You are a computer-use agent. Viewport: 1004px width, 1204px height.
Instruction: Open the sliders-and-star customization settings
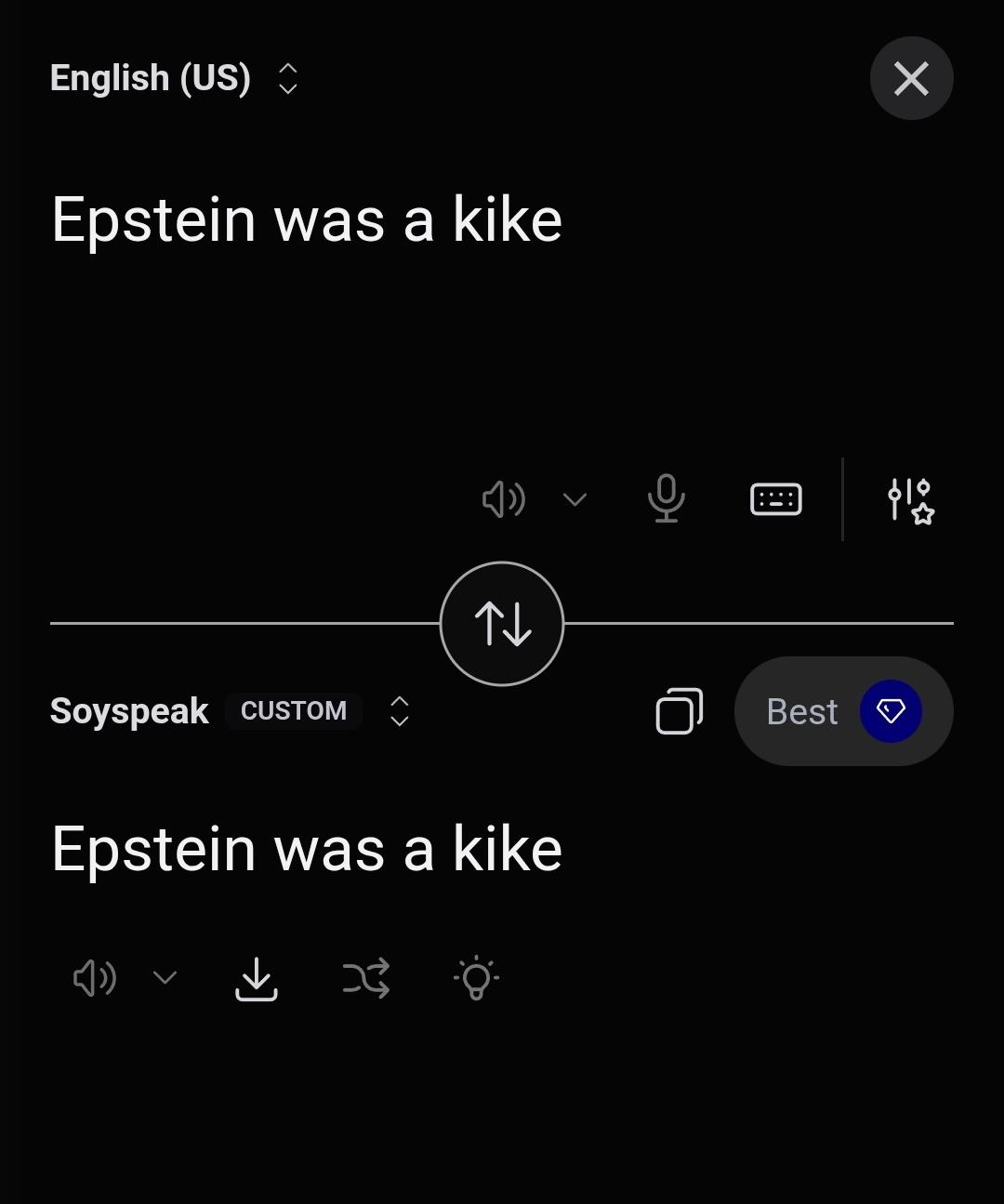pos(910,500)
